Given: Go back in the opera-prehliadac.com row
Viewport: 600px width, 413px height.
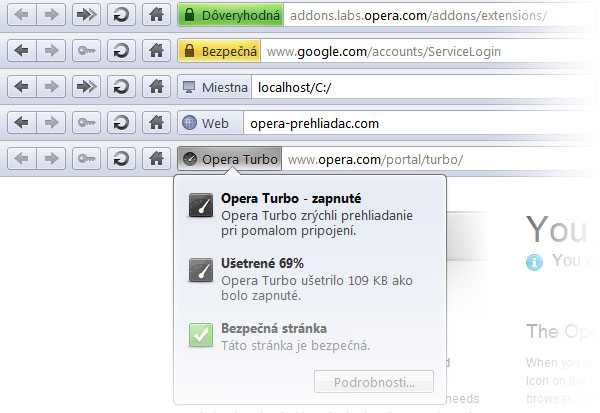Looking at the screenshot, I should tap(22, 122).
